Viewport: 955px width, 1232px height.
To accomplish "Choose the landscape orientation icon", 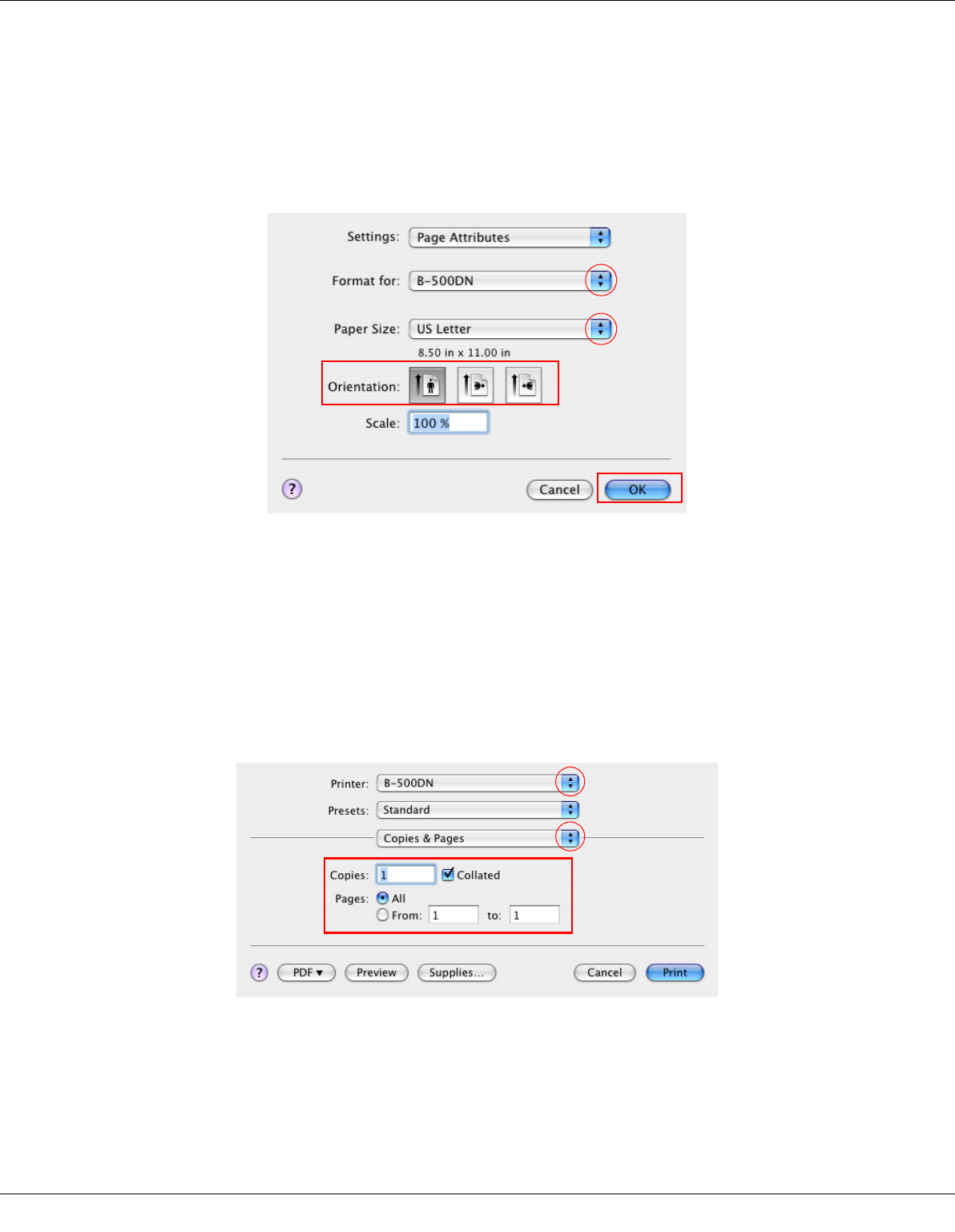I will pos(475,385).
